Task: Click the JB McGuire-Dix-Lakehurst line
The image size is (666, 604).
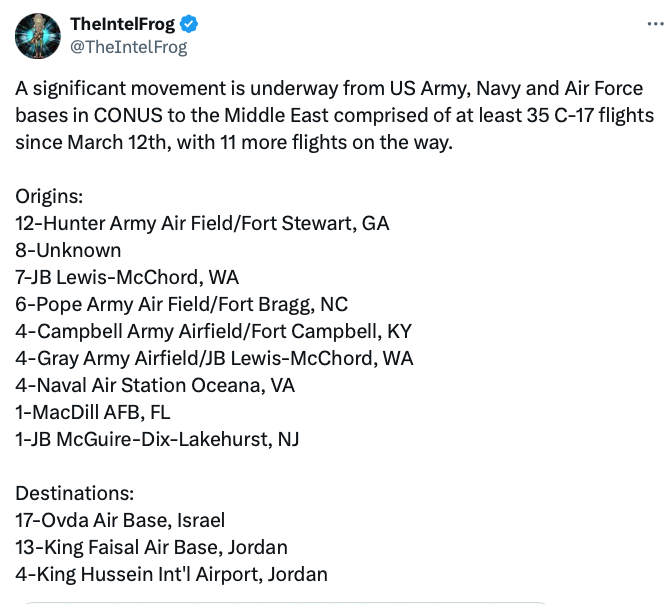Action: point(157,439)
